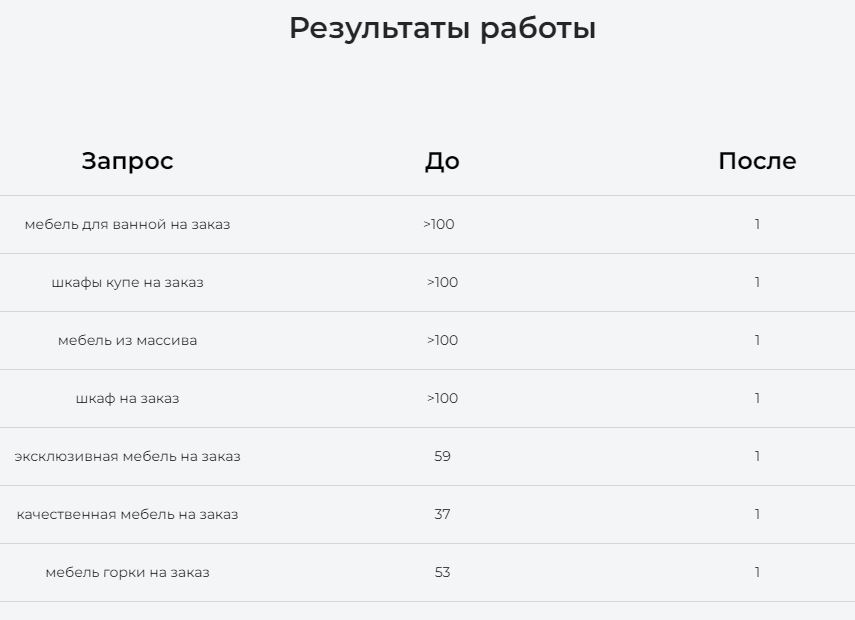Image resolution: width=855 pixels, height=620 pixels.
Task: Click "После" value for "эксклюзивная мебель на заказ"
Action: tap(757, 456)
